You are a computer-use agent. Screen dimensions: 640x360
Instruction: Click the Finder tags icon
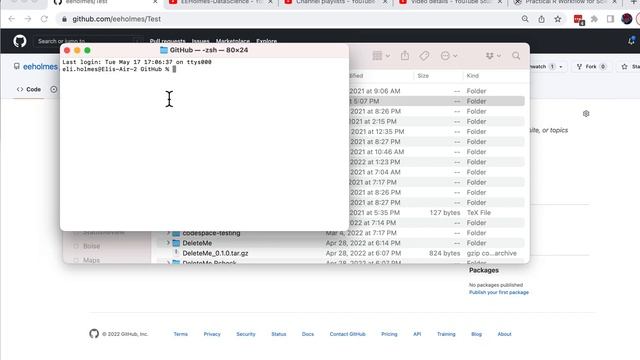[x=424, y=56]
